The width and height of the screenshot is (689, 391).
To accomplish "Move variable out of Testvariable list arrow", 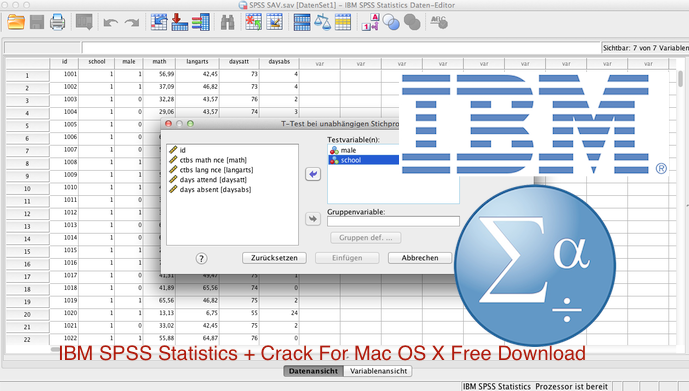I will point(313,174).
